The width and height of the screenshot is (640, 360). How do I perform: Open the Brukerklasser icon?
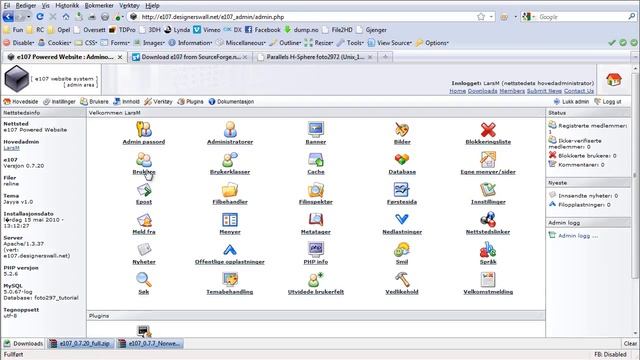(x=230, y=160)
